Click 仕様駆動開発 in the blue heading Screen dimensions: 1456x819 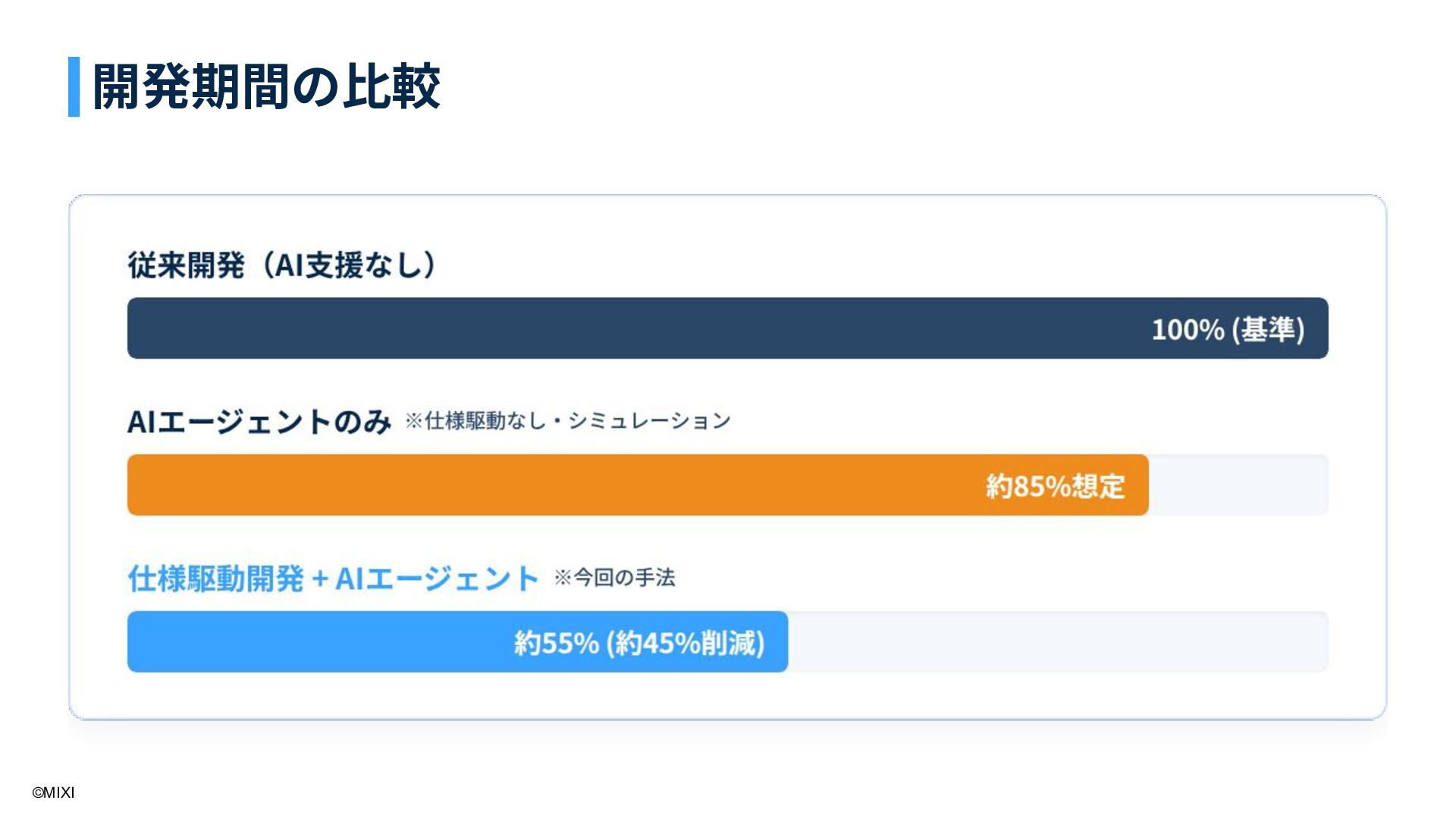click(216, 579)
